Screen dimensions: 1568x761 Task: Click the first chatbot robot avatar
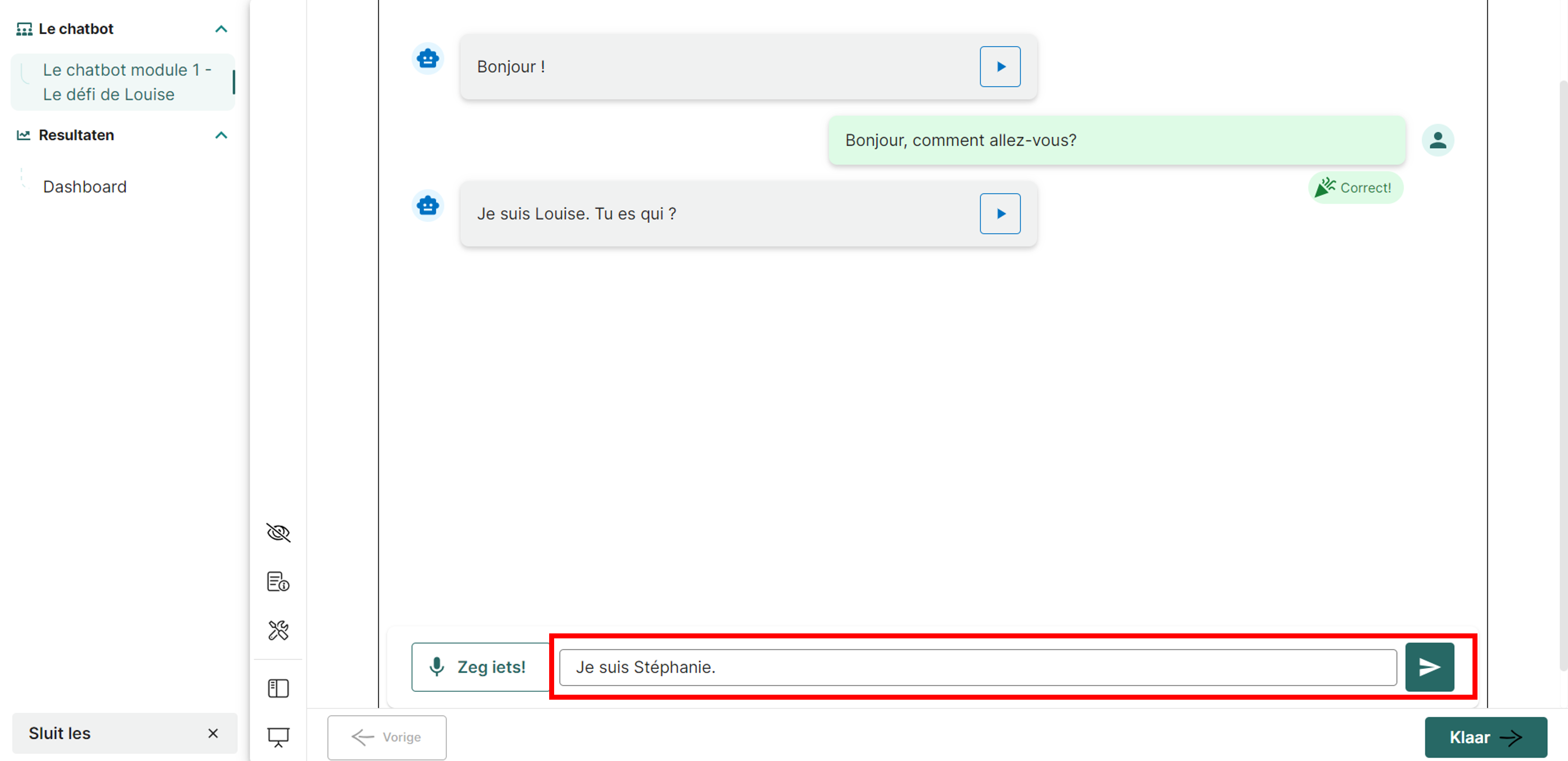pos(428,59)
